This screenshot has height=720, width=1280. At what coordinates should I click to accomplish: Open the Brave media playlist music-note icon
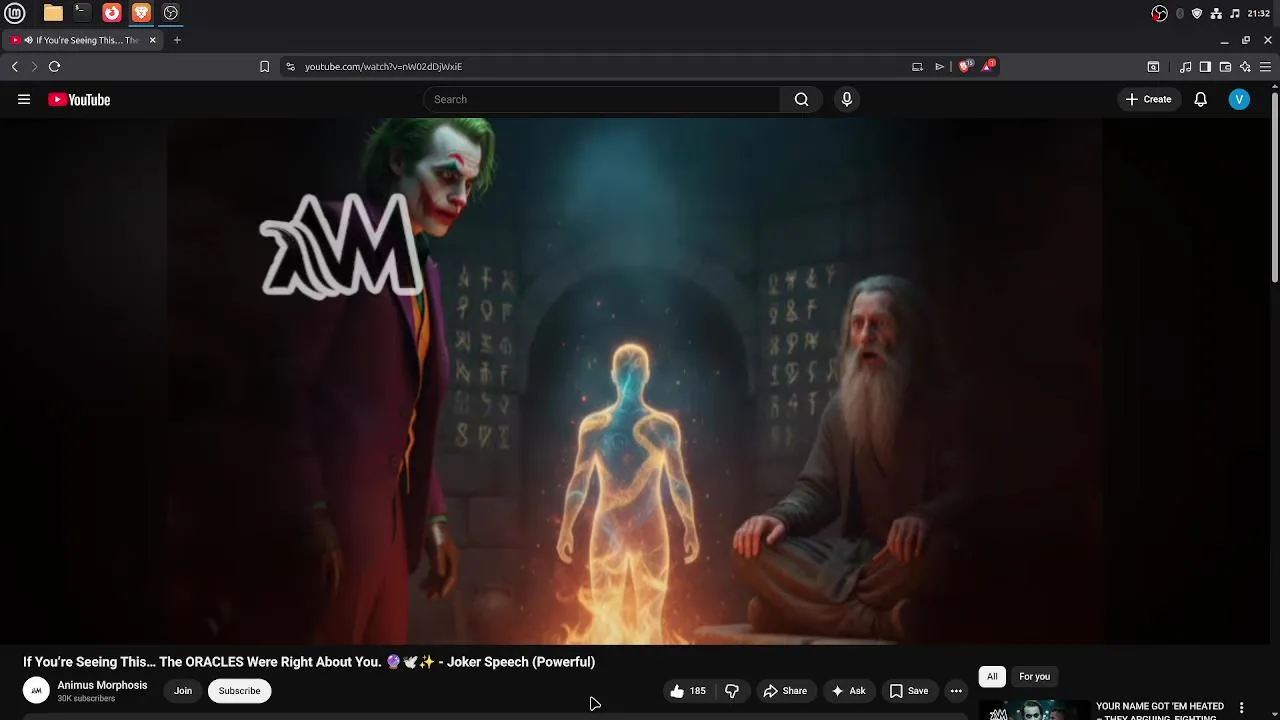click(1185, 66)
